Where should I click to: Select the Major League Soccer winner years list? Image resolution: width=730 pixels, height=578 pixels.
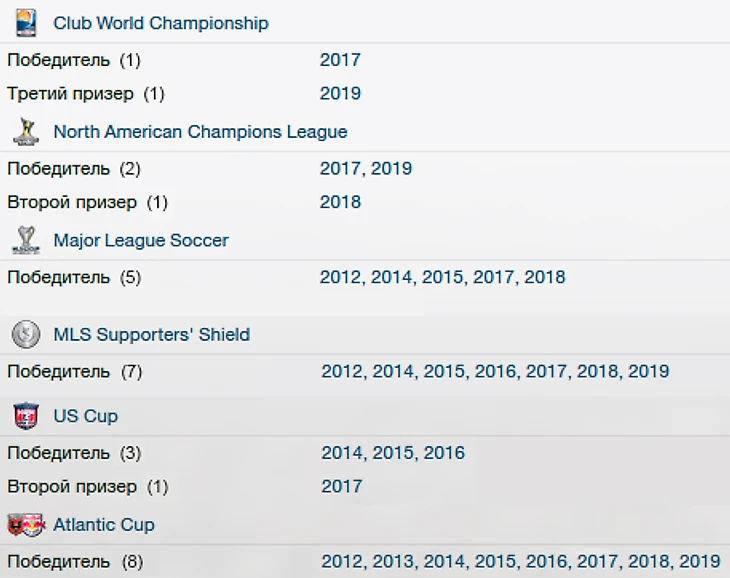point(442,277)
